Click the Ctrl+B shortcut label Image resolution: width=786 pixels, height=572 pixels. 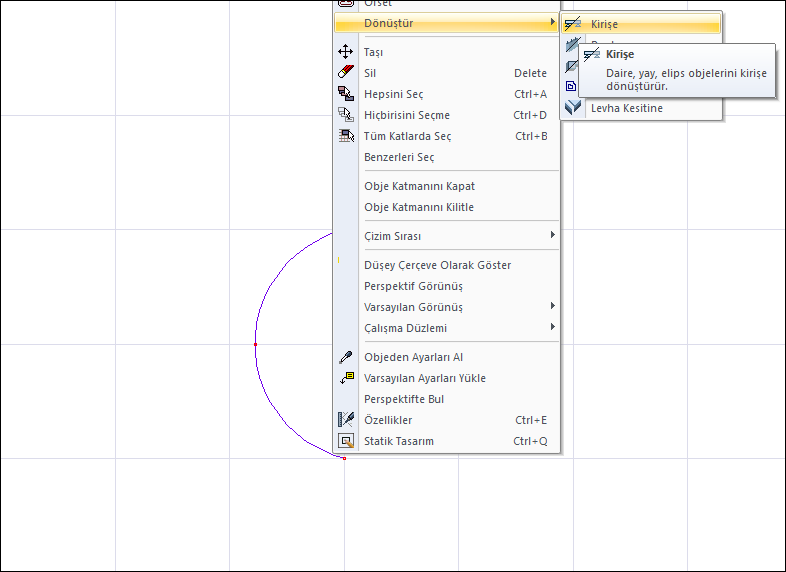(531, 136)
